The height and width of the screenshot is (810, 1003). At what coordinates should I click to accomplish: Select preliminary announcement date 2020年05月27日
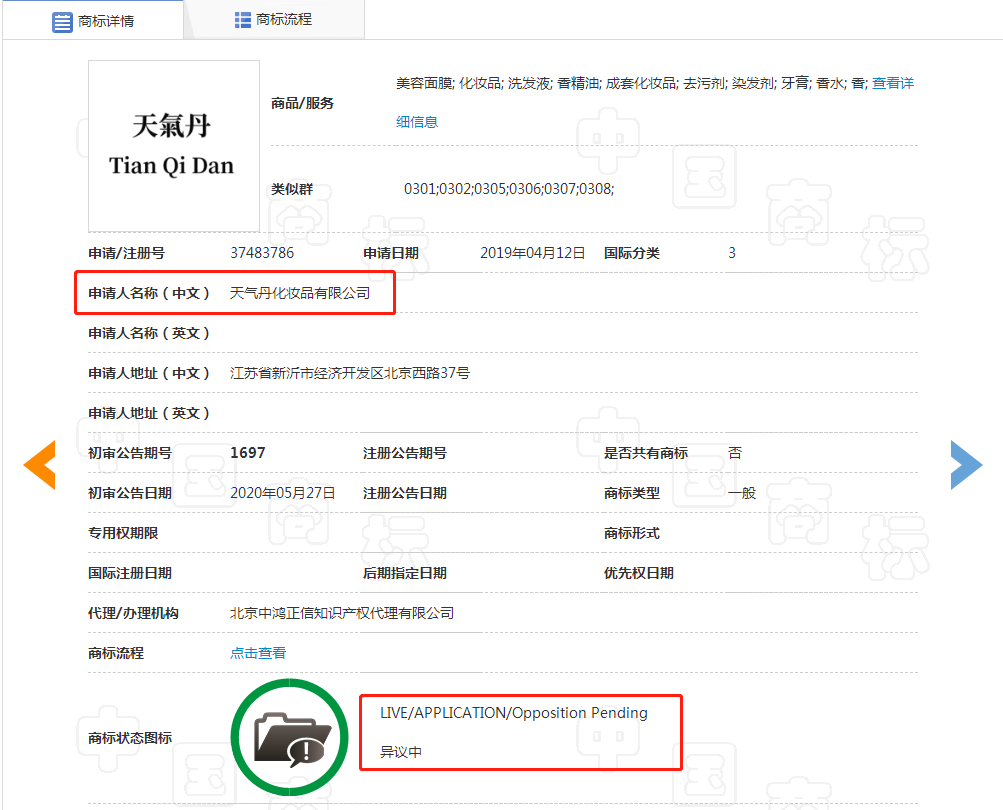tap(283, 493)
